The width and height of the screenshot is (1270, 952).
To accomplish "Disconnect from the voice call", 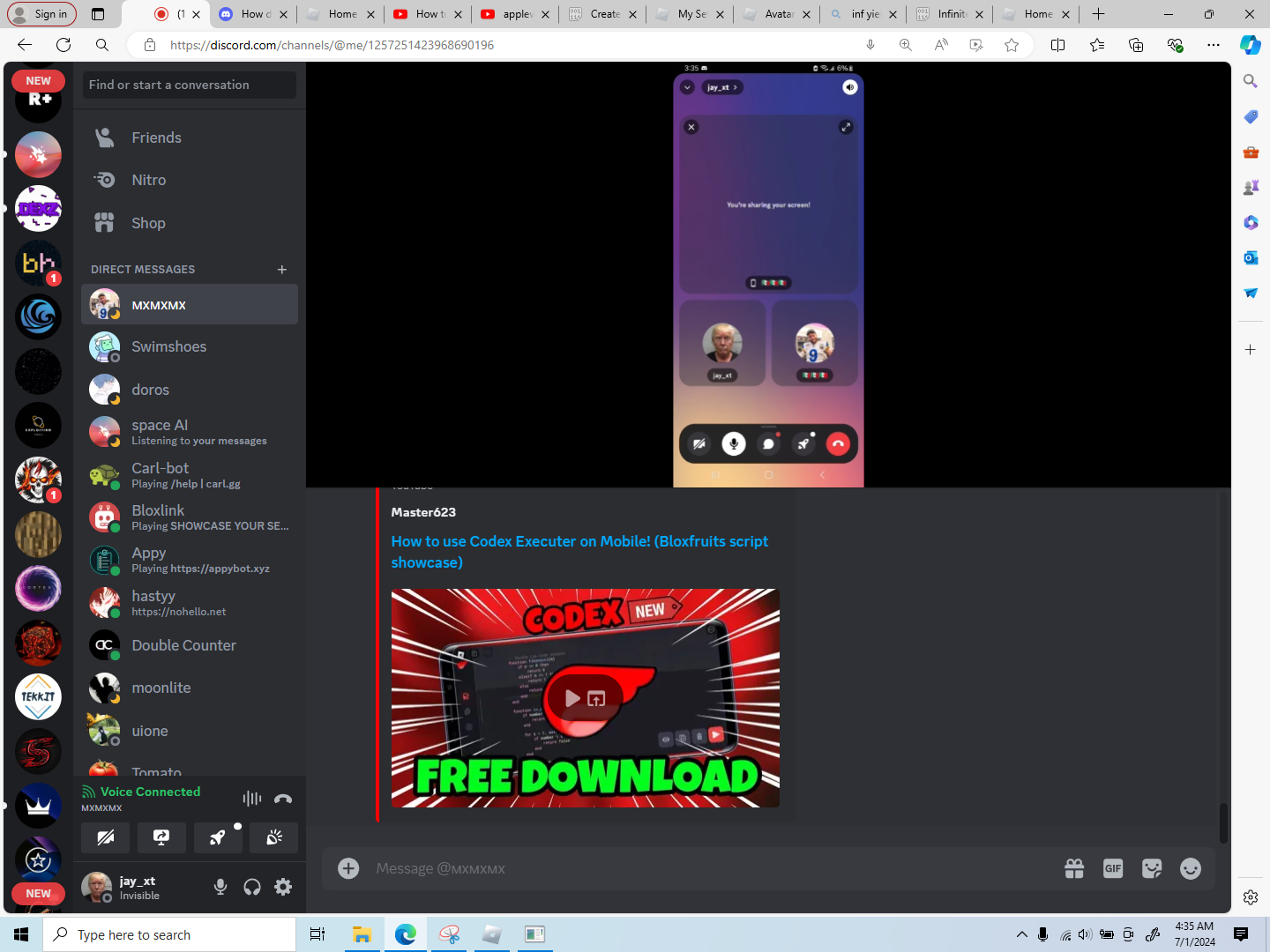I will point(283,799).
